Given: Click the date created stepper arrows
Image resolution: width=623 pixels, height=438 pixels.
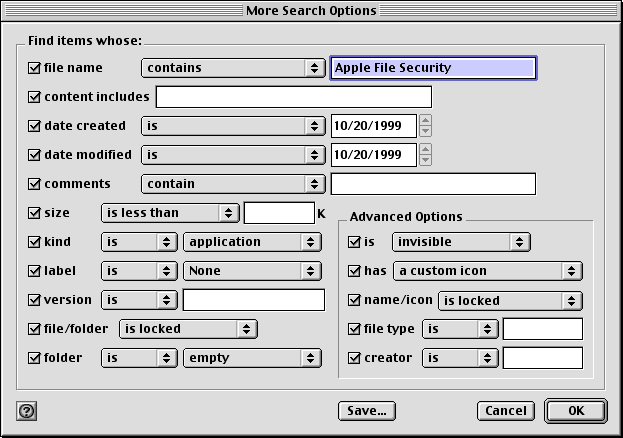Looking at the screenshot, I should [425, 126].
